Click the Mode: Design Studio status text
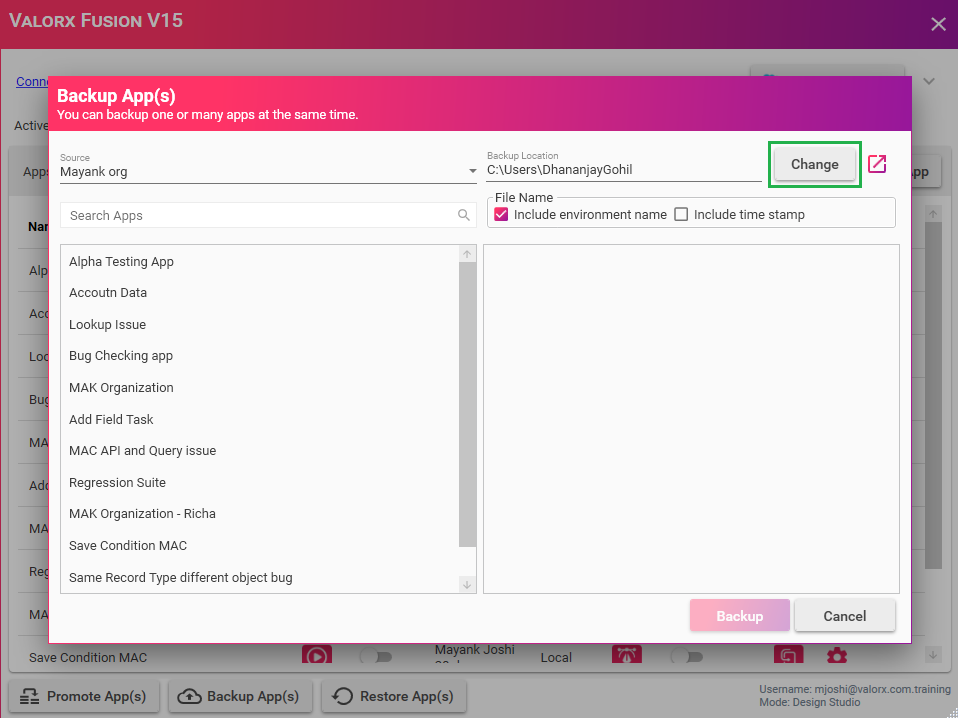Viewport: 958px width, 718px height. [x=810, y=702]
